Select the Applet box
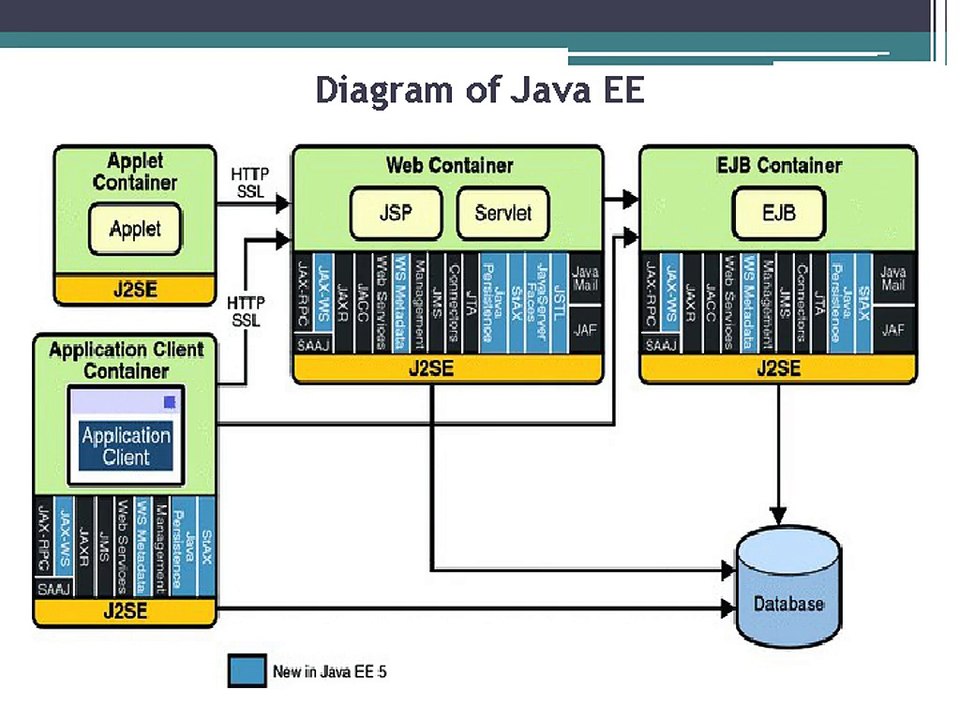Viewport: 960px width, 720px height. tap(135, 229)
